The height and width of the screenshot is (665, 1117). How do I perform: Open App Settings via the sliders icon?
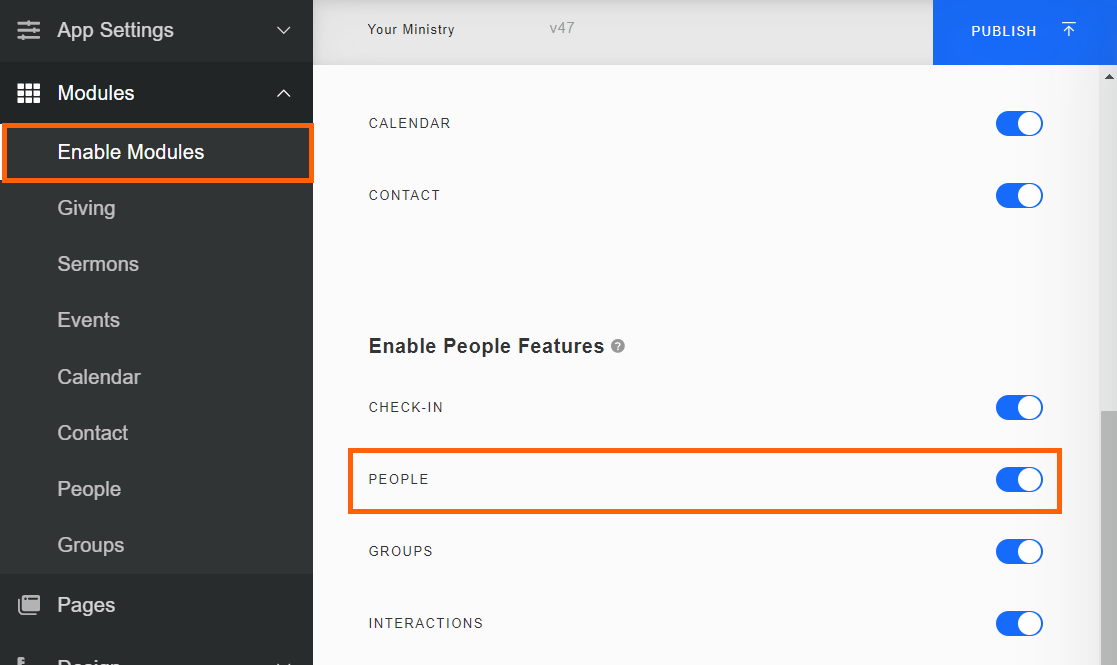pyautogui.click(x=28, y=31)
